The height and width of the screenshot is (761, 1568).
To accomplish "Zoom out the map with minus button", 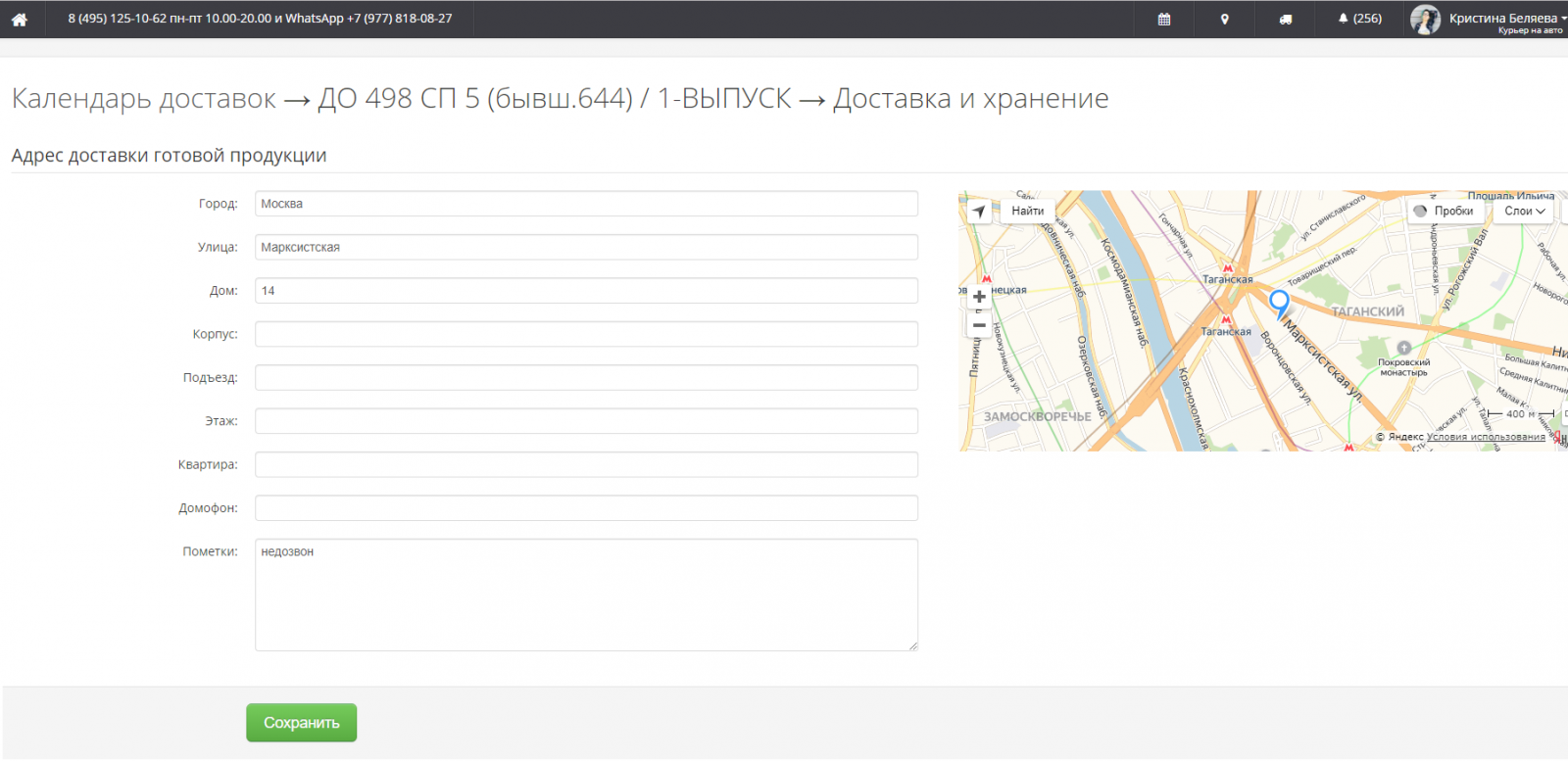I will point(979,325).
